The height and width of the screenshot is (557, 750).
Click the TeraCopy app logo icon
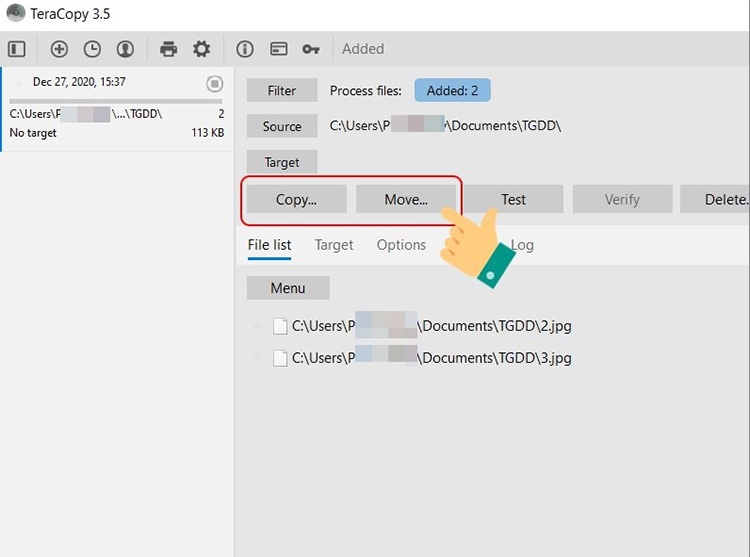pyautogui.click(x=16, y=13)
